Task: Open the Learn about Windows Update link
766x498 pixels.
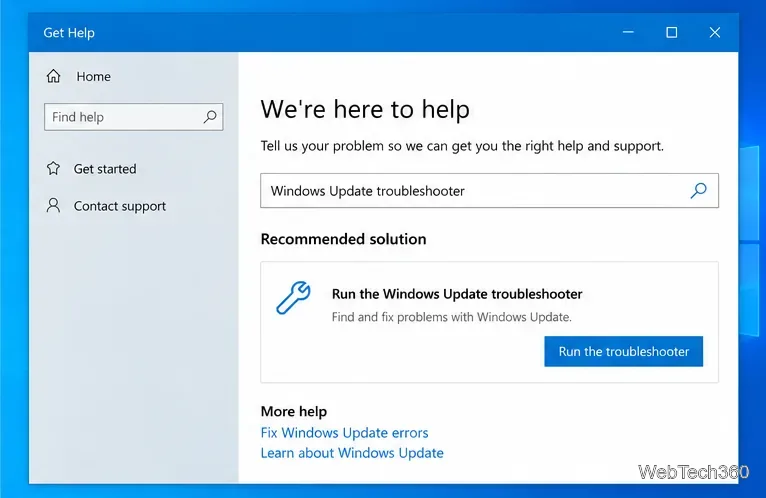Action: 352,453
